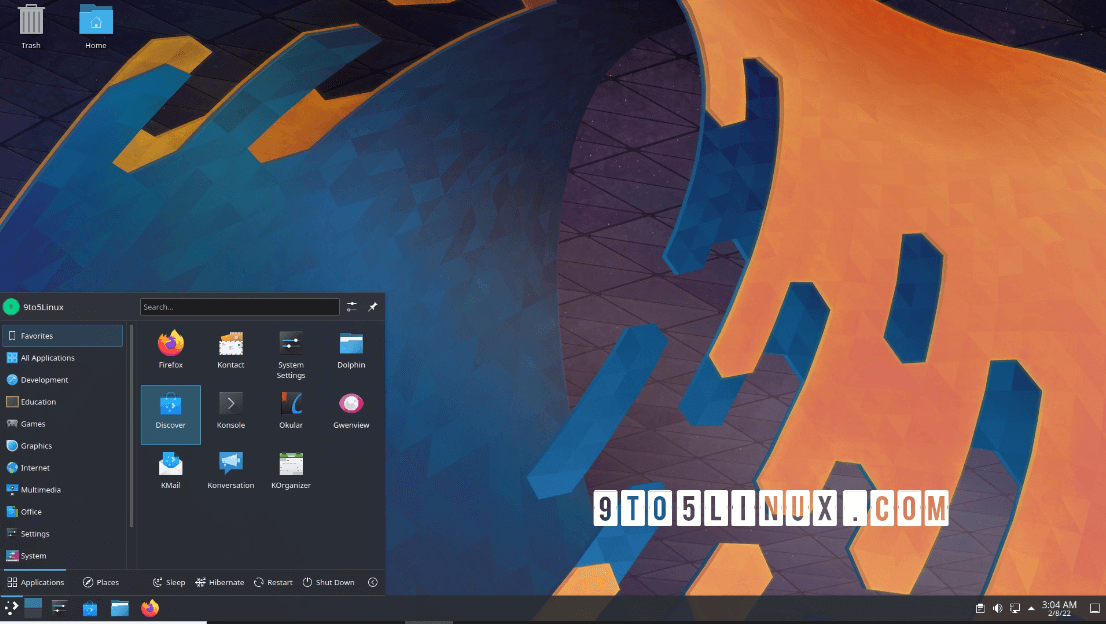This screenshot has width=1106, height=624.
Task: Open the network connections tray icon
Action: 1015,608
